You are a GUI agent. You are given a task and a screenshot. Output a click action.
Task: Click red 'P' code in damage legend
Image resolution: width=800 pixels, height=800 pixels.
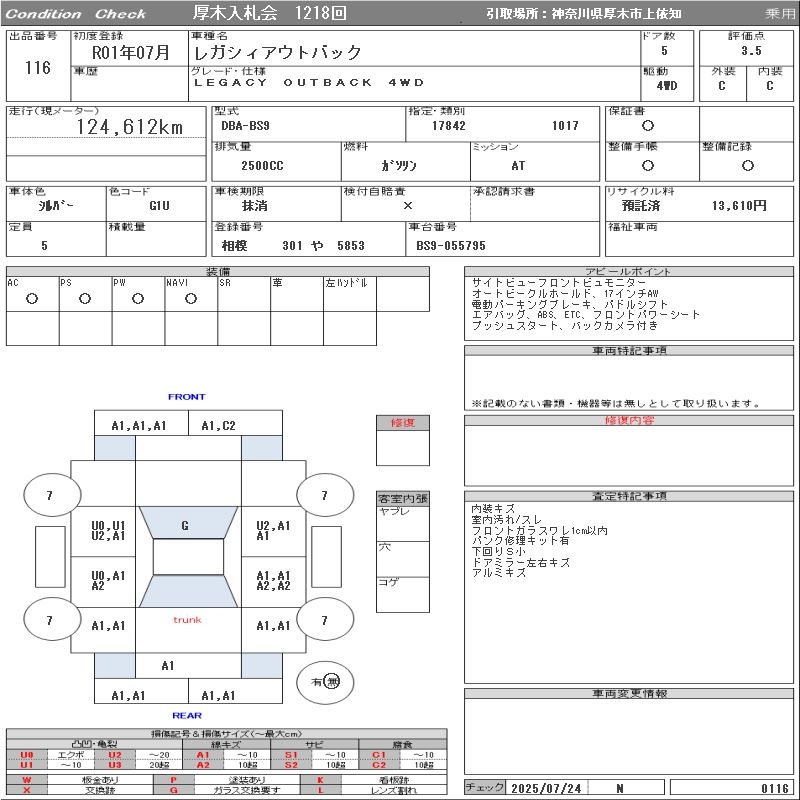[x=173, y=780]
